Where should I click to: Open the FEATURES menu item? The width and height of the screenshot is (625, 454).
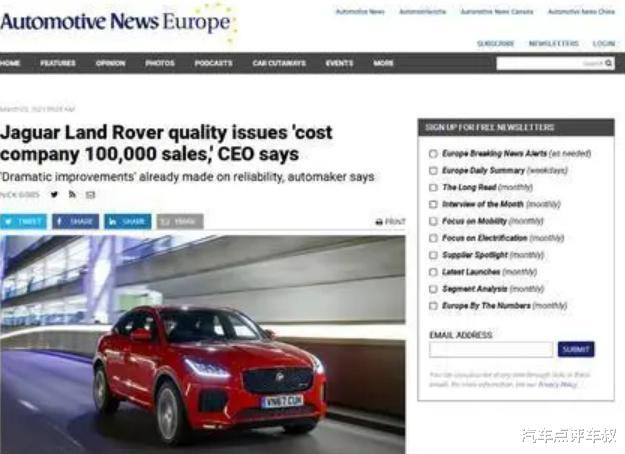pyautogui.click(x=58, y=63)
